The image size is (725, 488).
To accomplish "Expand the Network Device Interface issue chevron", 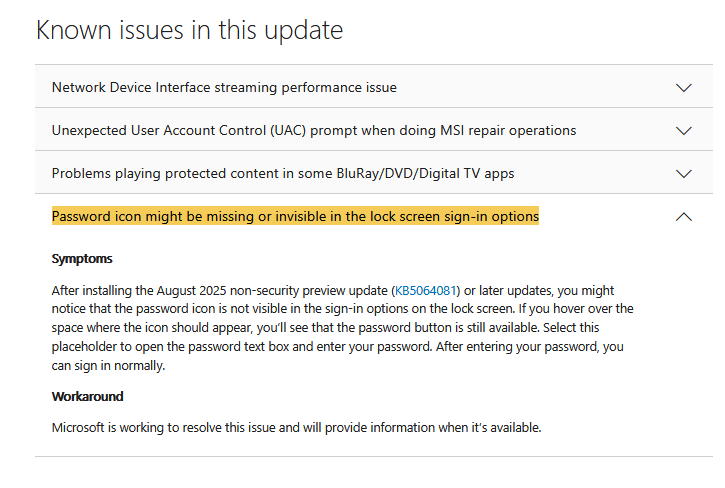I will [x=684, y=88].
